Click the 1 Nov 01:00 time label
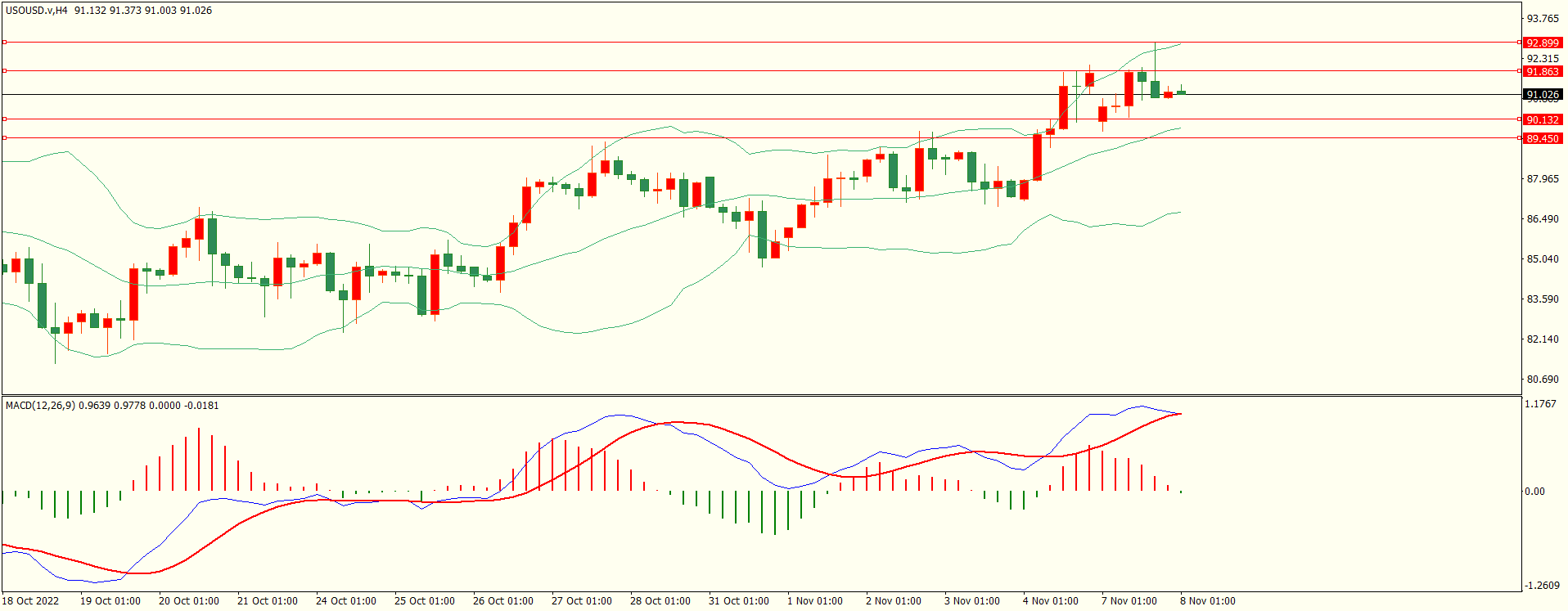1568x611 pixels. click(815, 601)
